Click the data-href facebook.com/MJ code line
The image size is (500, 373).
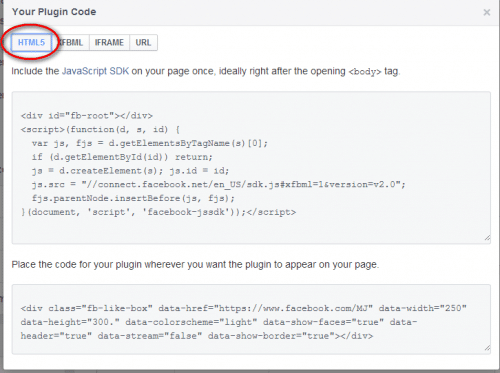(x=244, y=308)
